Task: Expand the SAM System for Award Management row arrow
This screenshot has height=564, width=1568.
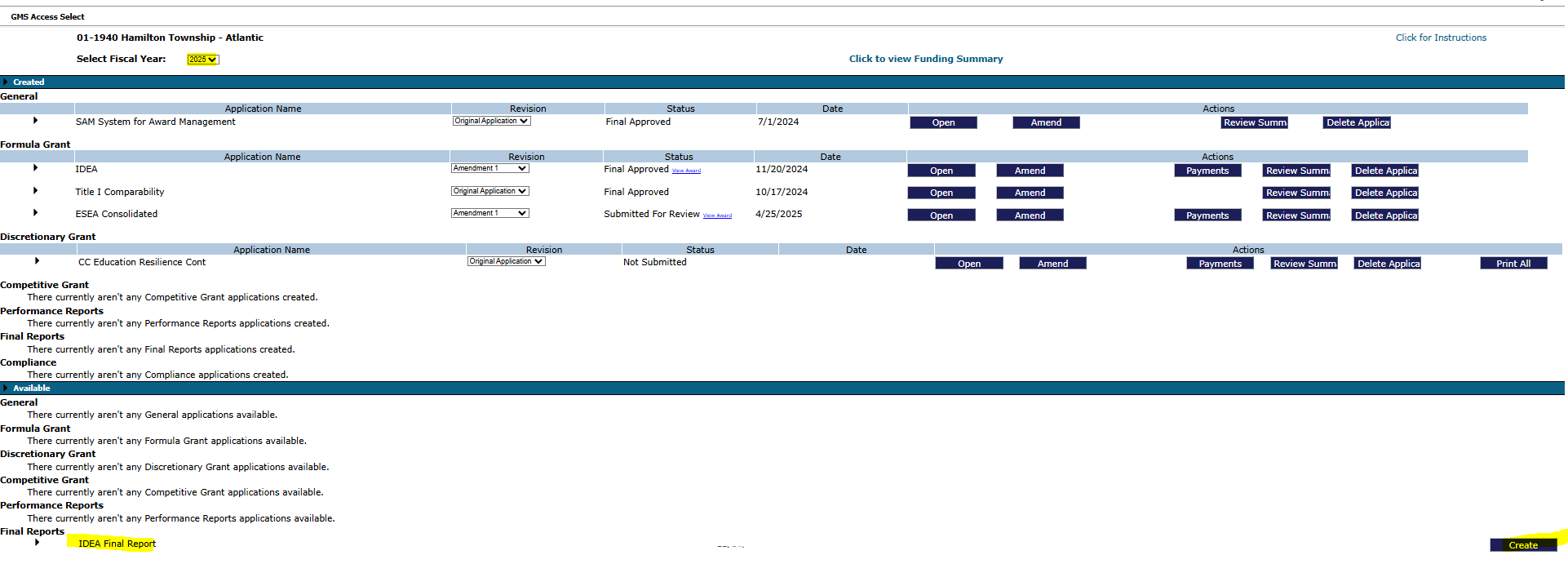Action: tap(35, 121)
